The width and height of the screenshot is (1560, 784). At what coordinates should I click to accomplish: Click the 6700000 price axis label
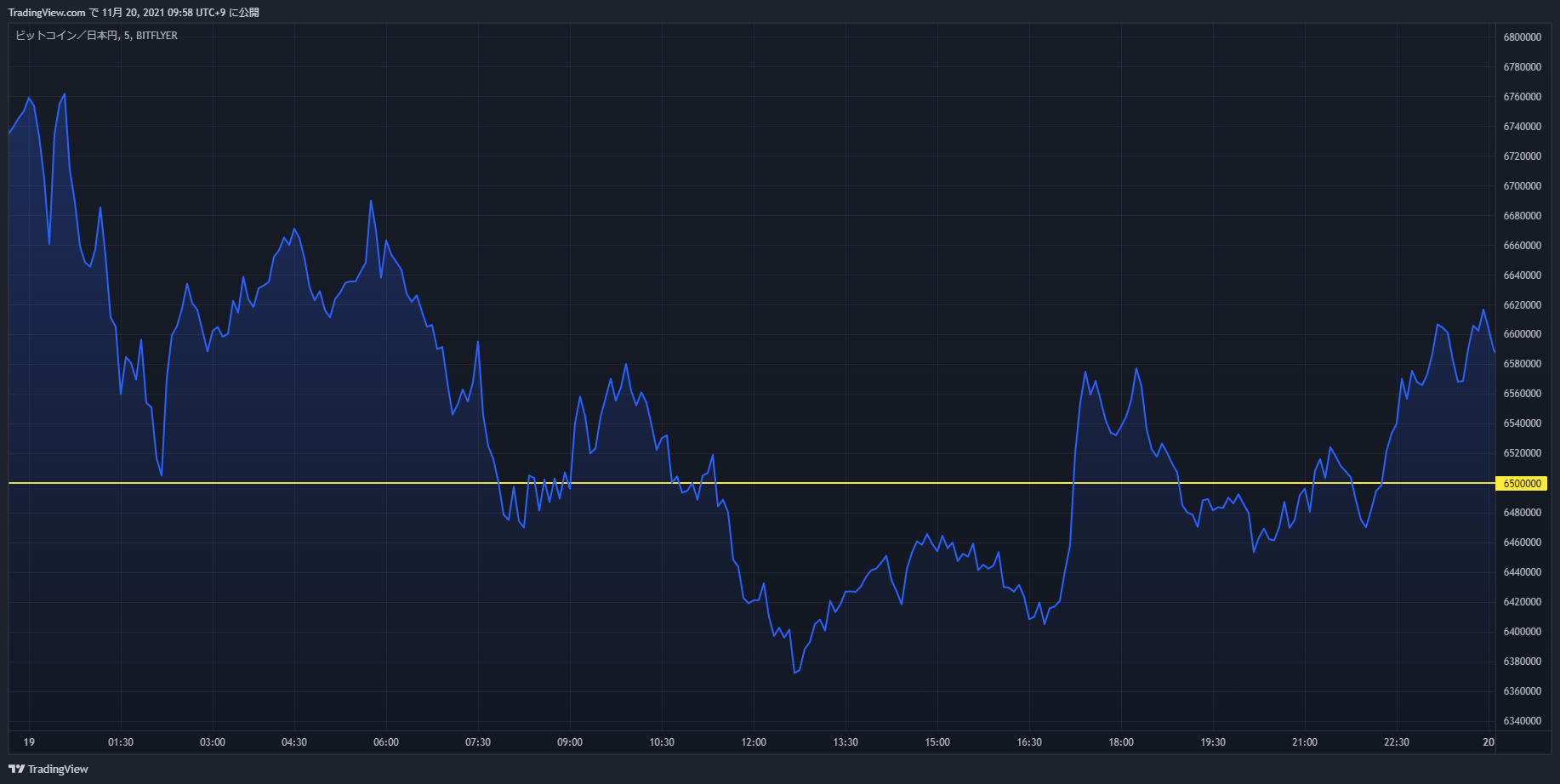[1523, 186]
